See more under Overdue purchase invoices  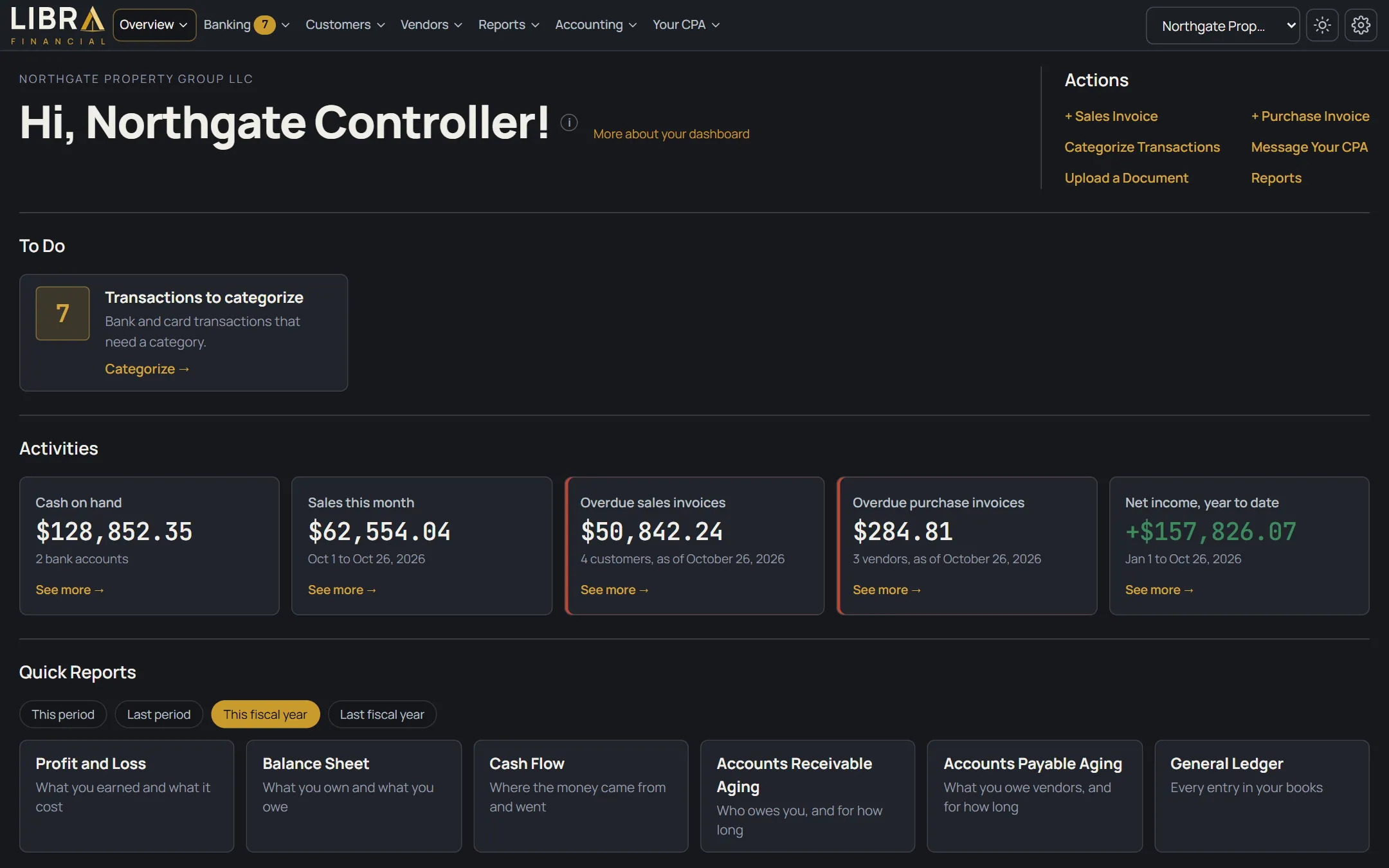pyautogui.click(x=887, y=590)
